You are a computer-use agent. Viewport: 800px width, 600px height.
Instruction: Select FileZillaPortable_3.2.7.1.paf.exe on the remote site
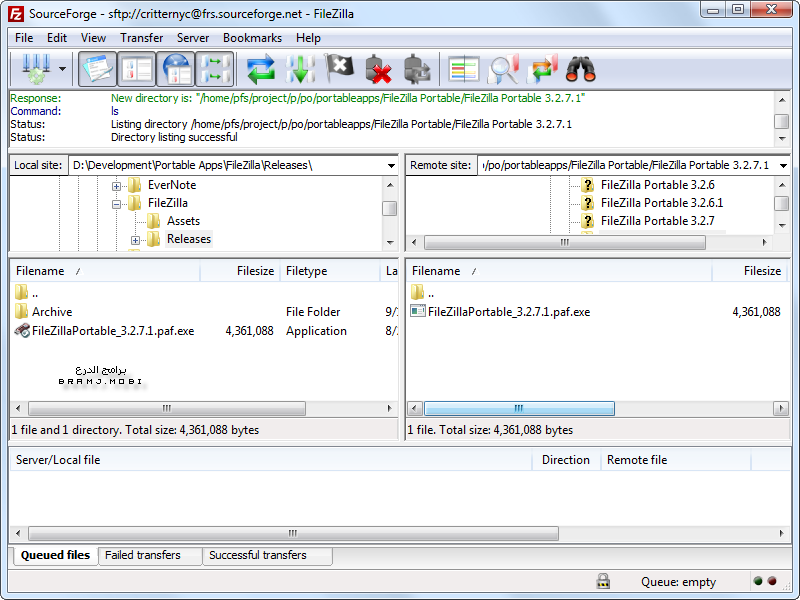tap(508, 311)
